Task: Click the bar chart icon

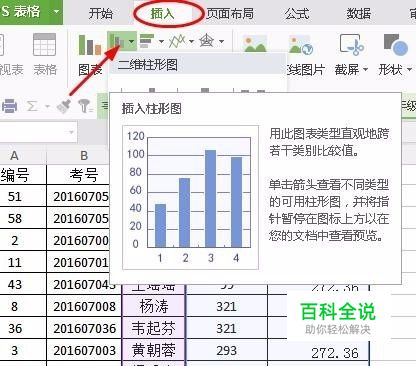Action: click(147, 41)
